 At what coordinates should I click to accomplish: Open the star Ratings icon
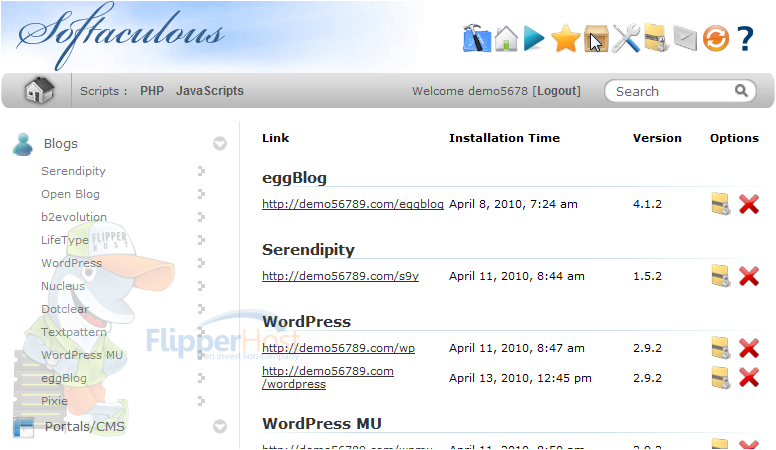coord(565,38)
